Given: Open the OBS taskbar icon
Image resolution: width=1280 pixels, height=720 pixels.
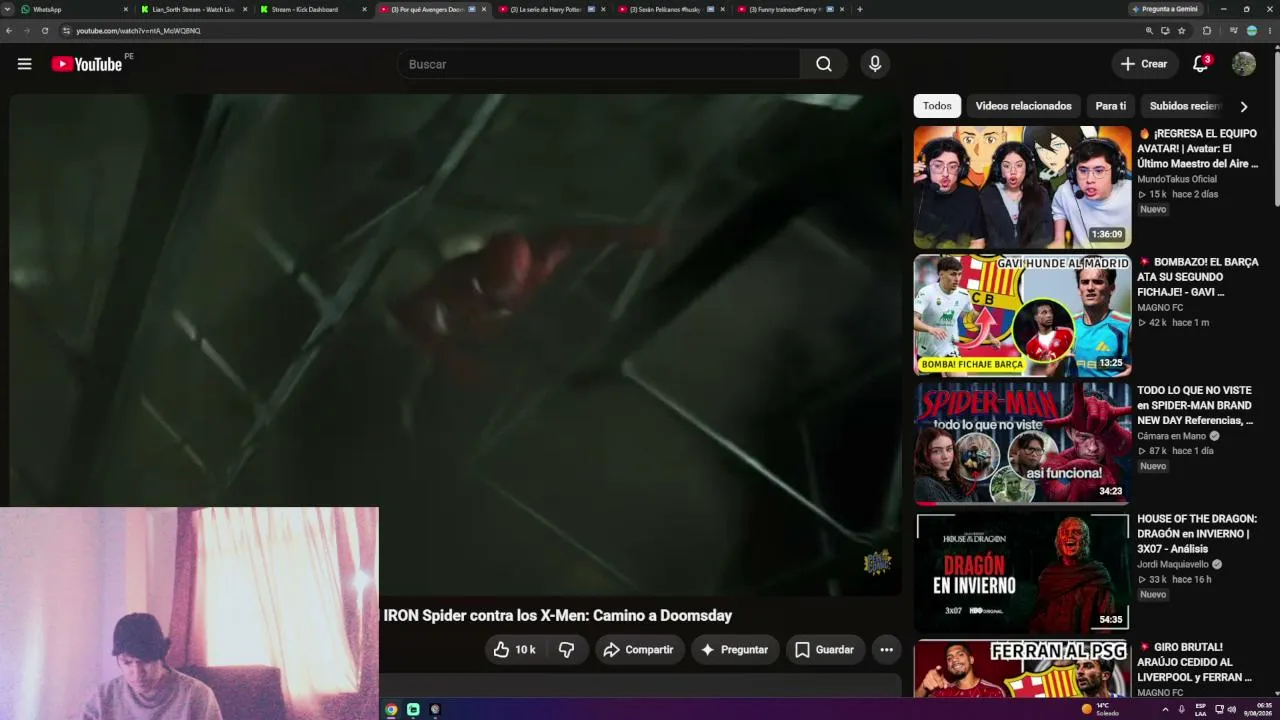Looking at the screenshot, I should (435, 709).
